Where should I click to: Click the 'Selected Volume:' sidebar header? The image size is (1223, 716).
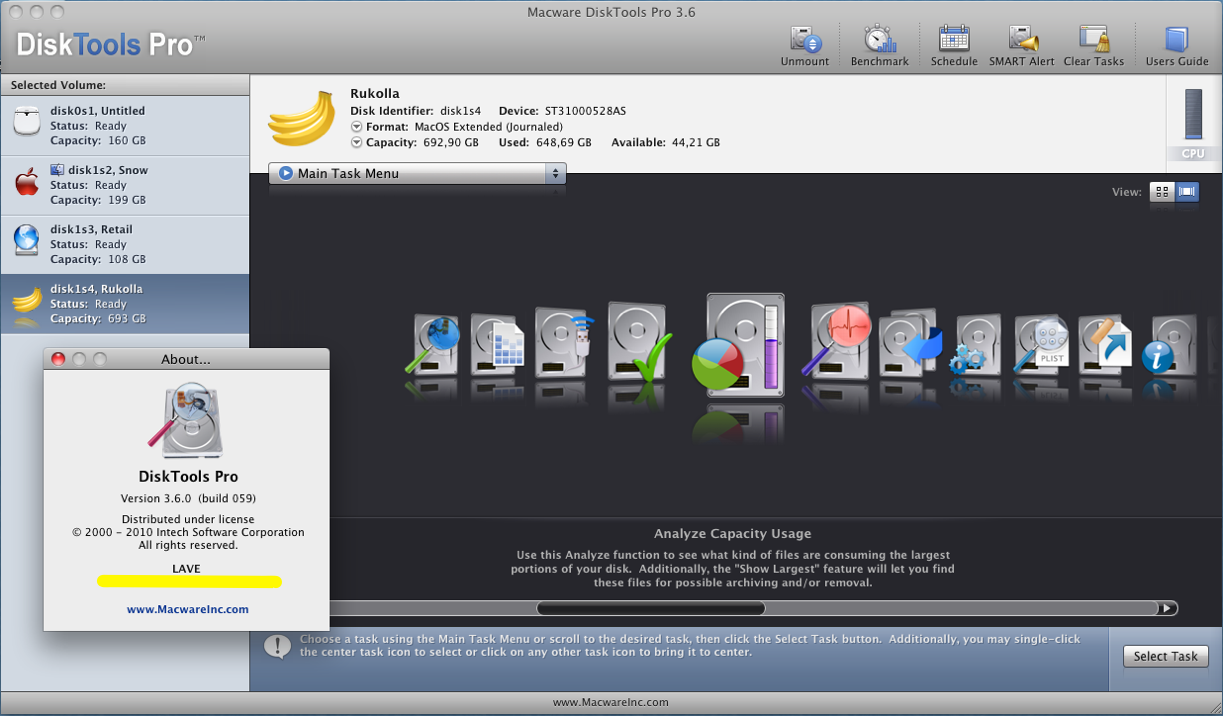(58, 86)
